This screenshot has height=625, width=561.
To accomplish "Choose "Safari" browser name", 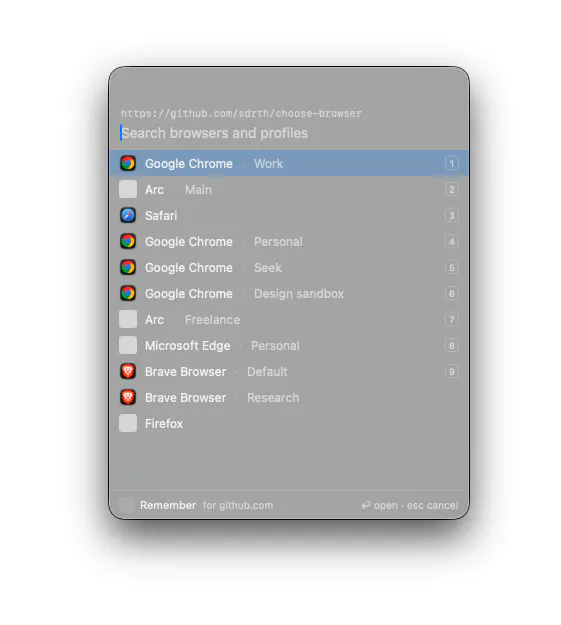I will coord(161,216).
